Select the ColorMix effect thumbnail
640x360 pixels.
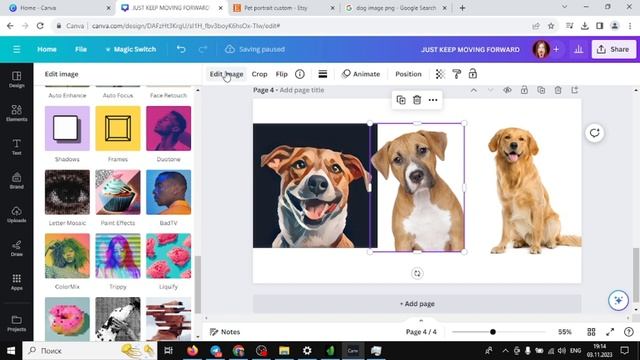67,256
